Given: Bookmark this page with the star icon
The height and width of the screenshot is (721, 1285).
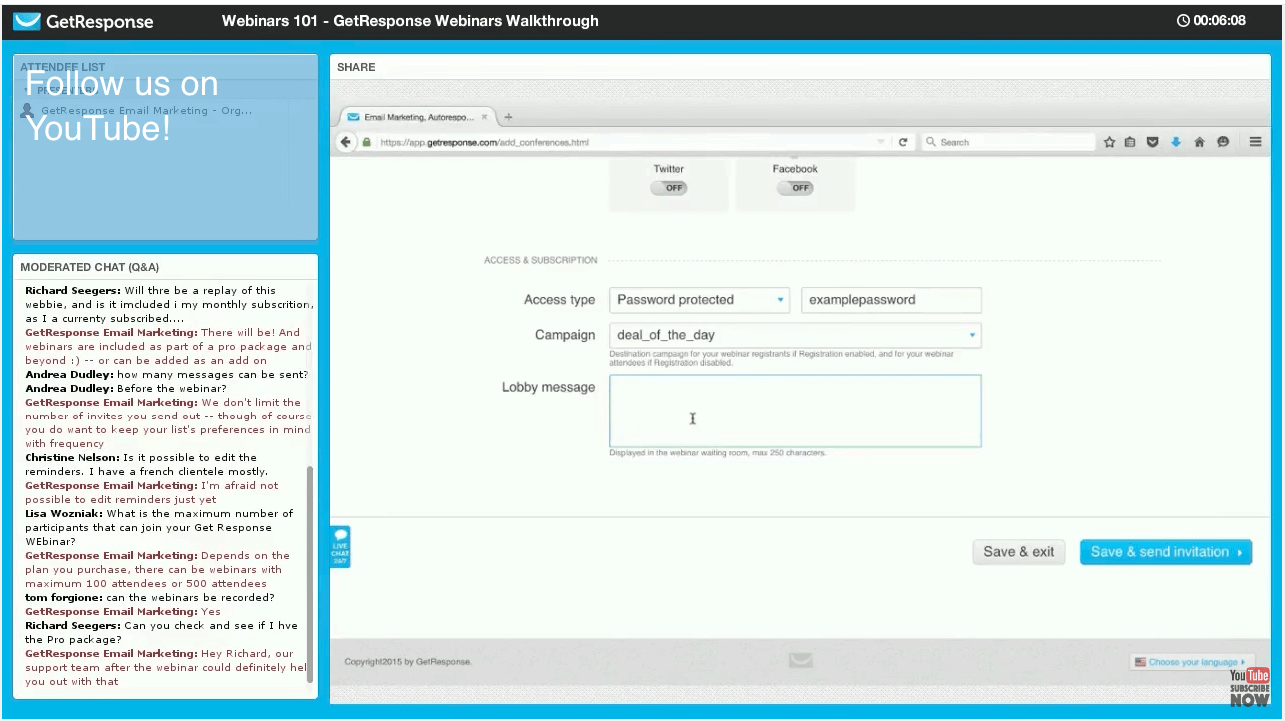Looking at the screenshot, I should click(1109, 142).
